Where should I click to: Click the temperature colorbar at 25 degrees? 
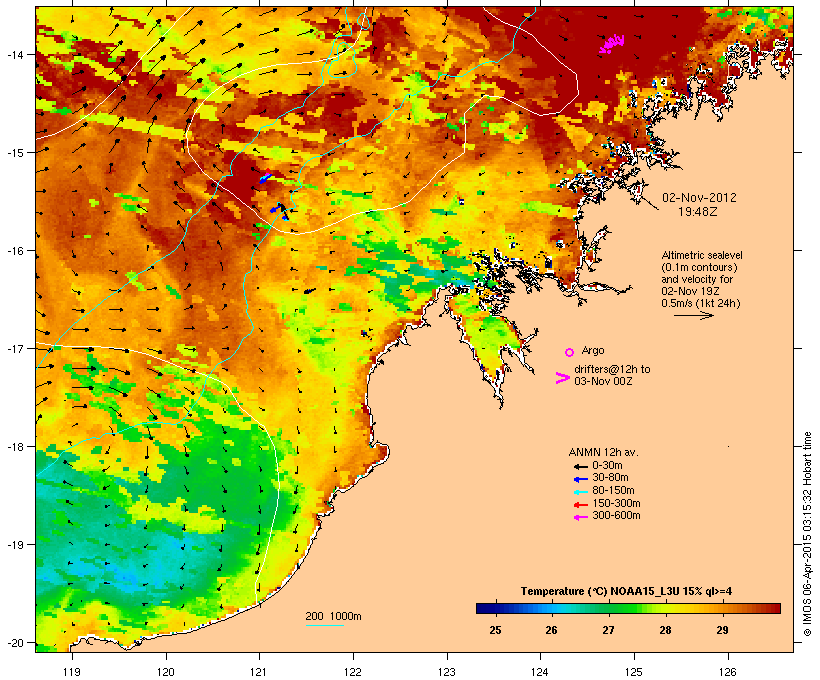click(495, 608)
